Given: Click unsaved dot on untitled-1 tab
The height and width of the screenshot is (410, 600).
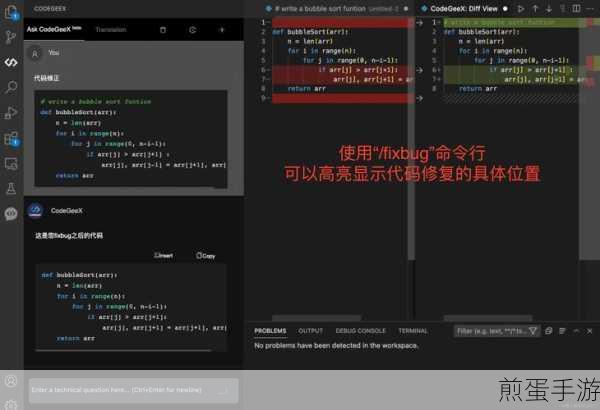Looking at the screenshot, I should coord(406,8).
